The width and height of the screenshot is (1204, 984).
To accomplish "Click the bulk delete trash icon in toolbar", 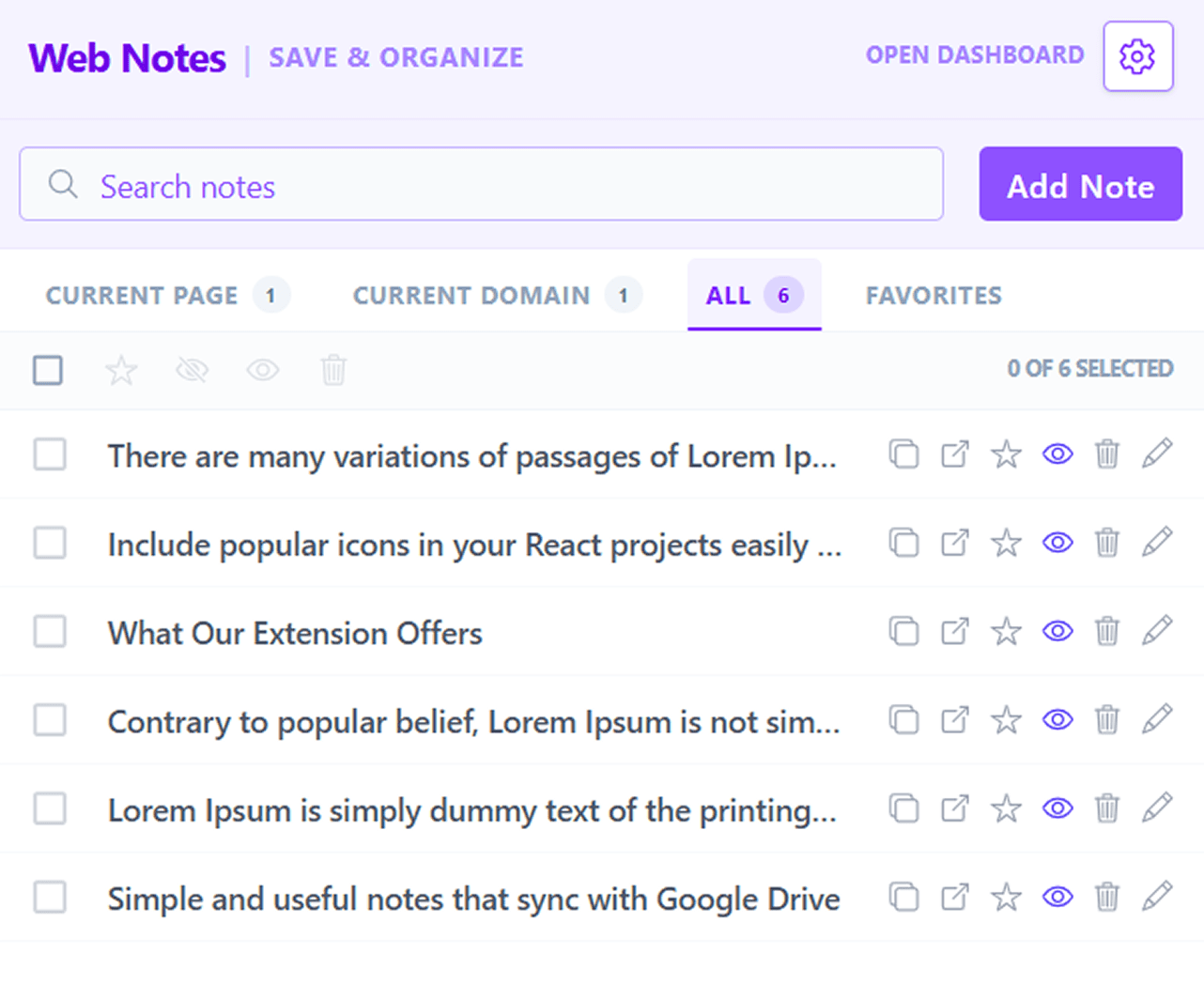I will (333, 370).
